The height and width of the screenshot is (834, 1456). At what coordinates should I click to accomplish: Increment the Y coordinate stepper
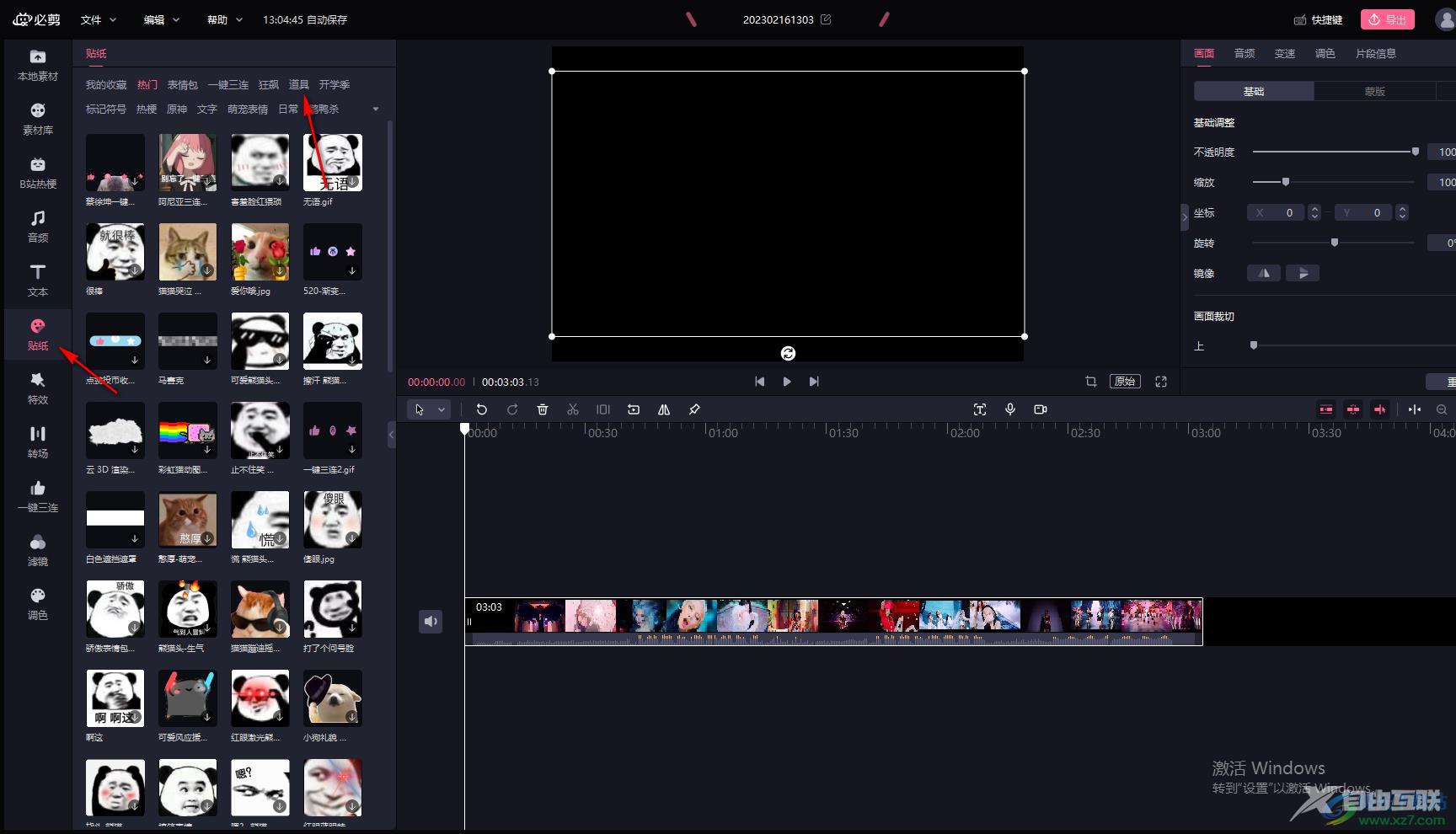tap(1402, 209)
